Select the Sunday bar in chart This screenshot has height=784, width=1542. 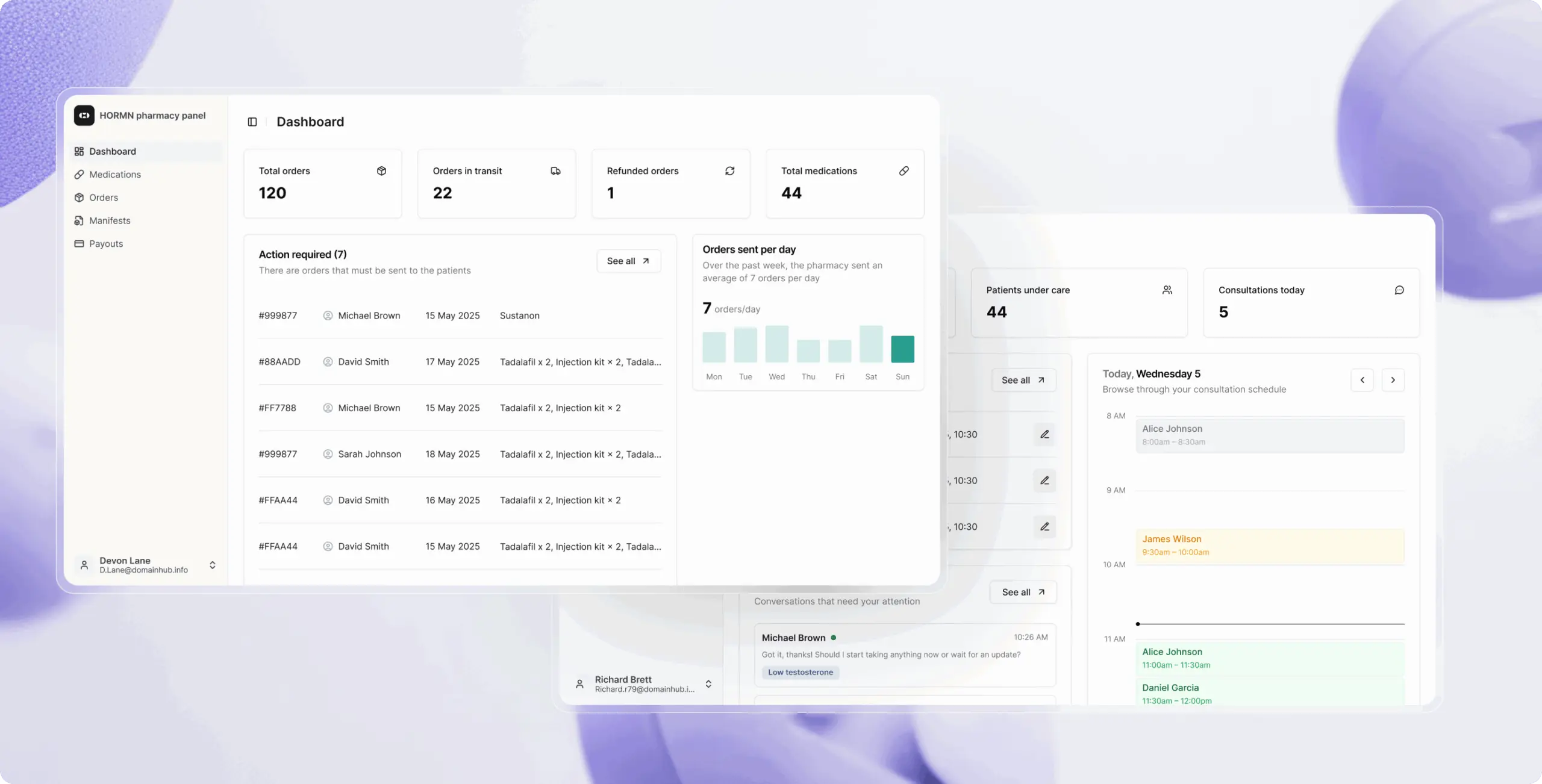(x=902, y=349)
